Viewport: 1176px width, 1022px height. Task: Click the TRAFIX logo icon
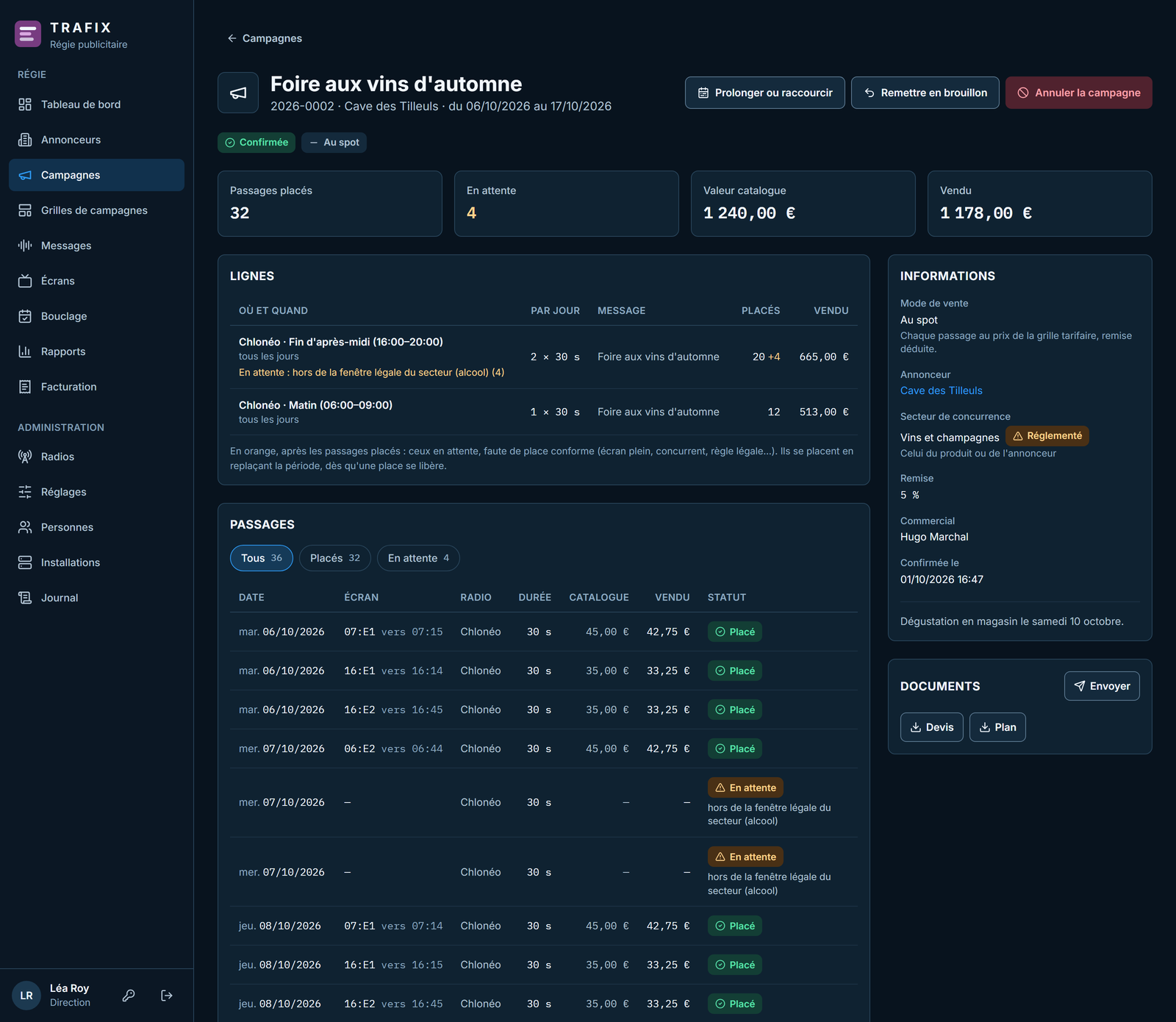(x=28, y=34)
